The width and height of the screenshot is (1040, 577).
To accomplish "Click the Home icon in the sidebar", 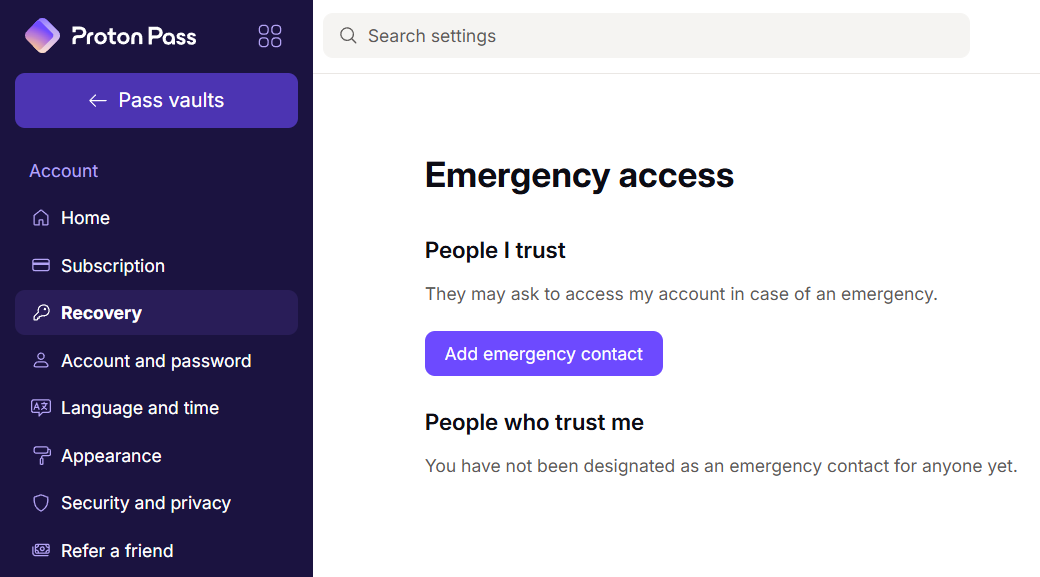I will tap(40, 217).
